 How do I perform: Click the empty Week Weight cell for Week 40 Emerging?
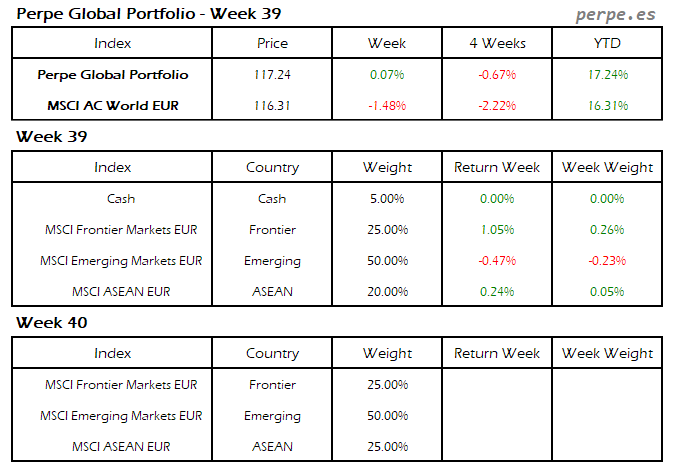pos(608,416)
